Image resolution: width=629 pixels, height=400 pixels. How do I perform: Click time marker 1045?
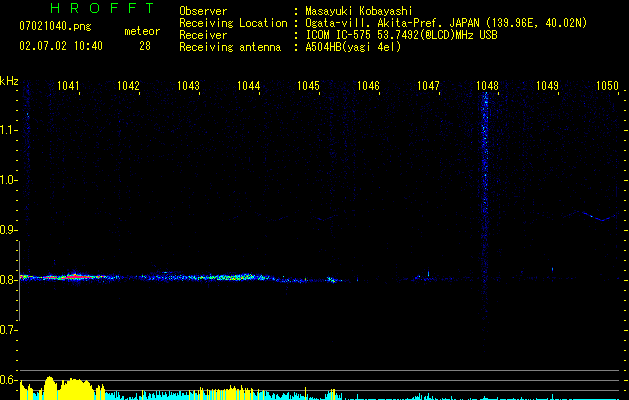click(x=308, y=86)
